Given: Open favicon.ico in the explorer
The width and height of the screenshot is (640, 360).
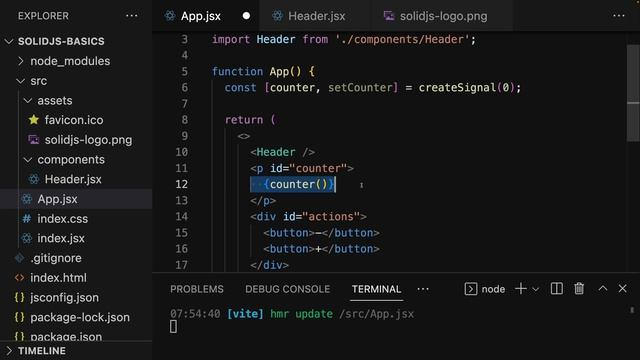Looking at the screenshot, I should 74,120.
